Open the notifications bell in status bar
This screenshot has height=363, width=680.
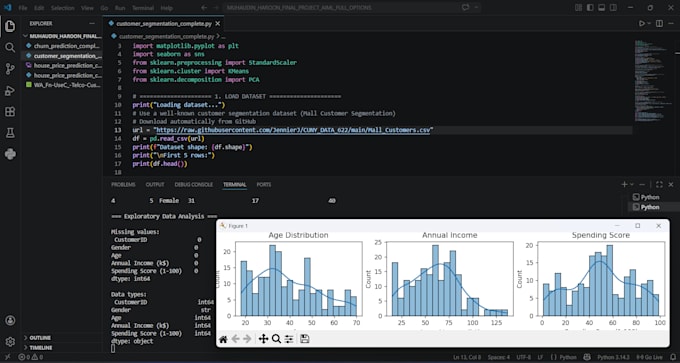pyautogui.click(x=673, y=357)
